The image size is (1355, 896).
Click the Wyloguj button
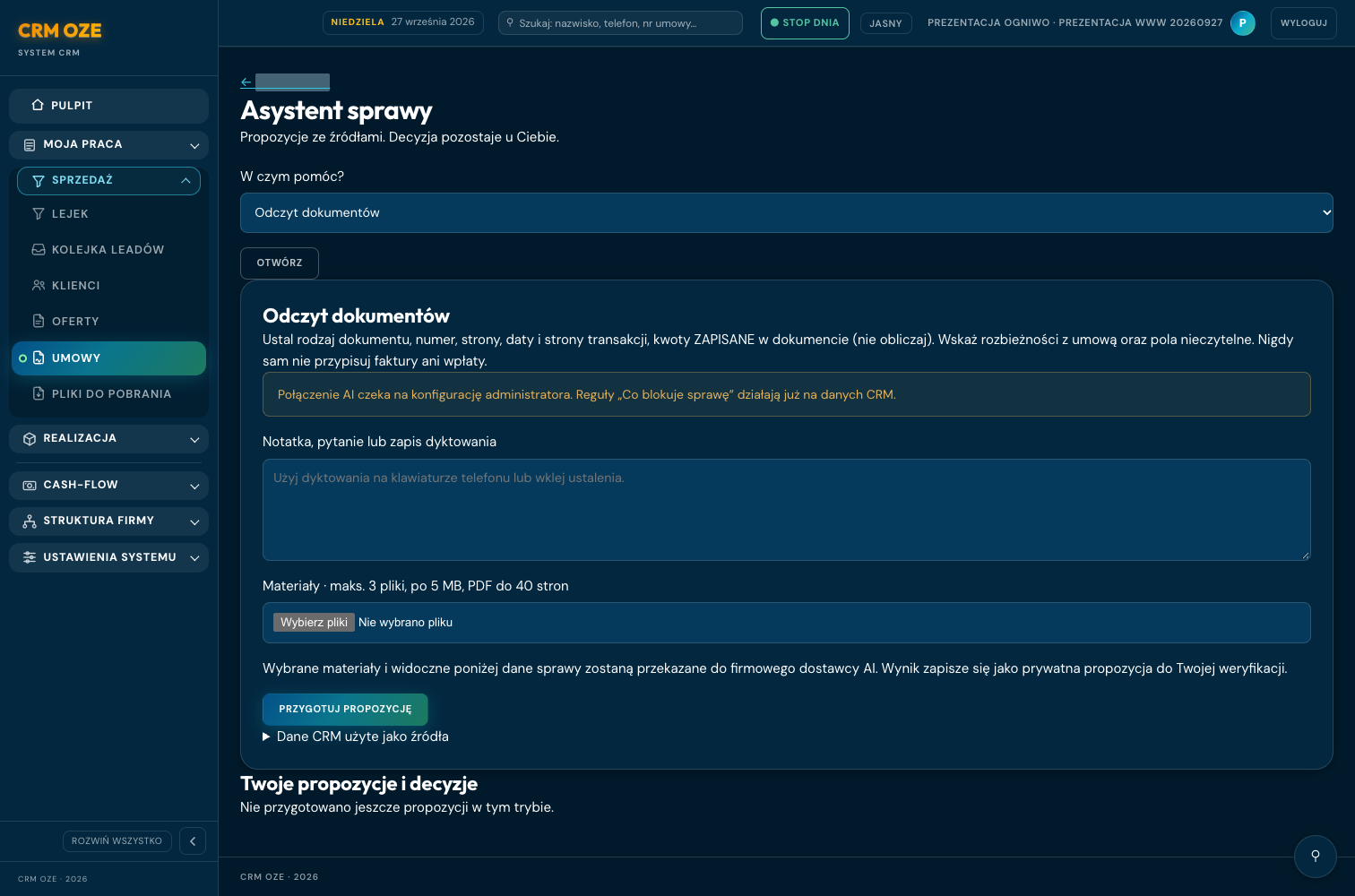tap(1304, 23)
